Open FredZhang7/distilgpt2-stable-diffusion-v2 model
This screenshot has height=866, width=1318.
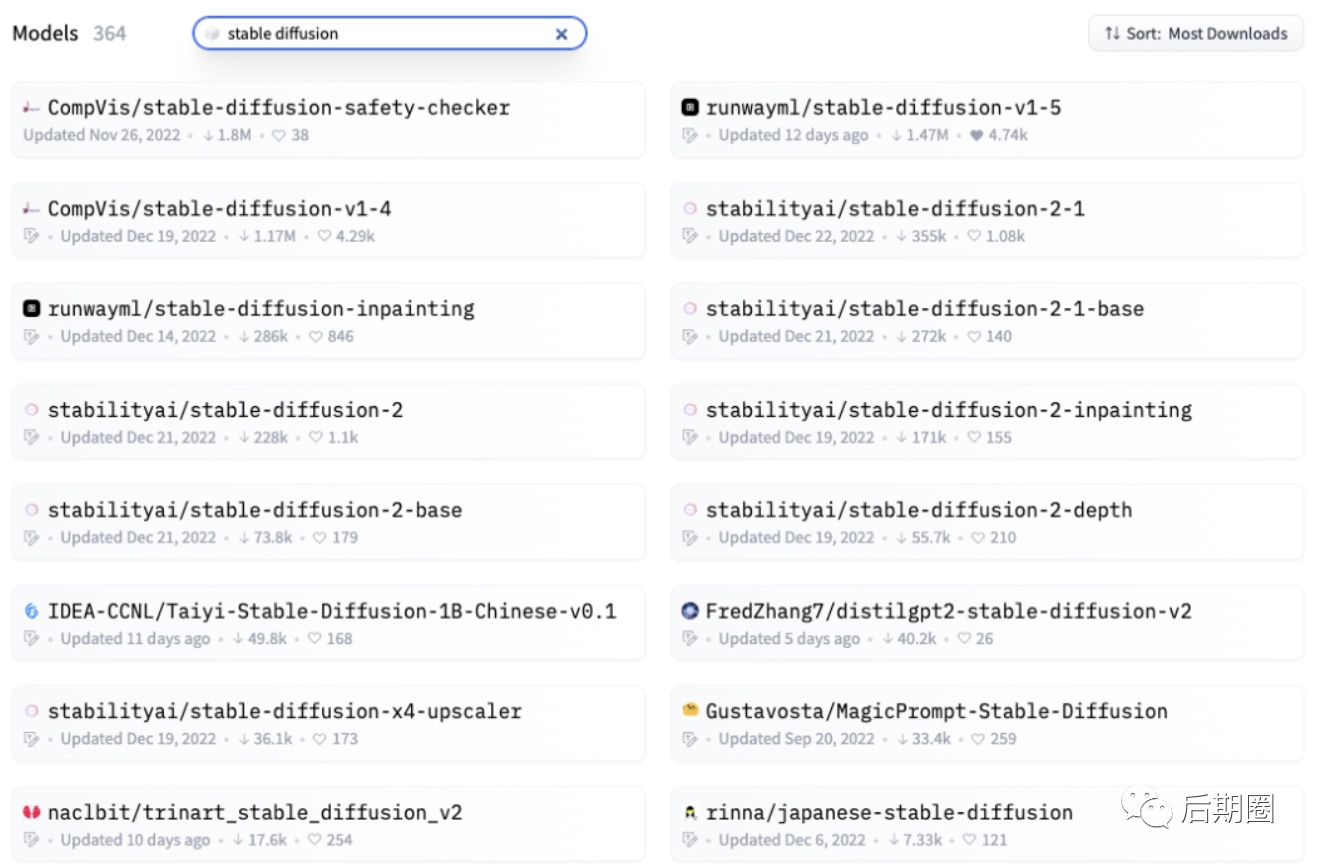(x=986, y=623)
